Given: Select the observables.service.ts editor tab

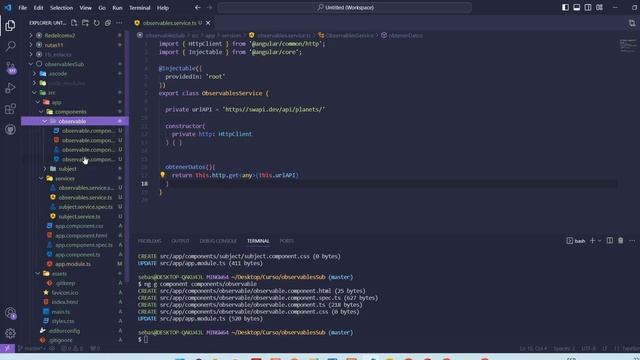Looking at the screenshot, I should 170,23.
